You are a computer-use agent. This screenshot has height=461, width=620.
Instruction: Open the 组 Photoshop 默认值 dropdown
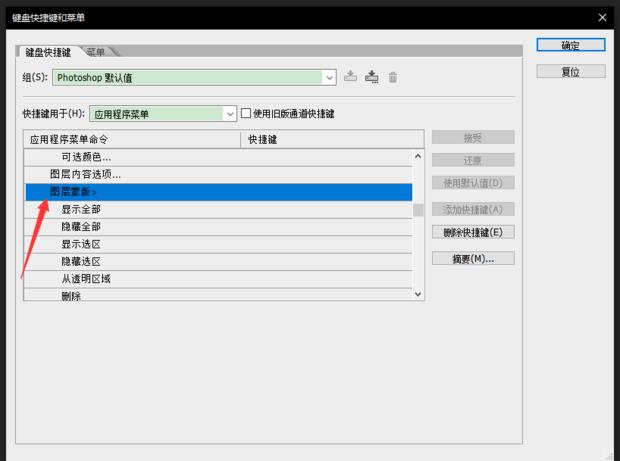point(329,77)
